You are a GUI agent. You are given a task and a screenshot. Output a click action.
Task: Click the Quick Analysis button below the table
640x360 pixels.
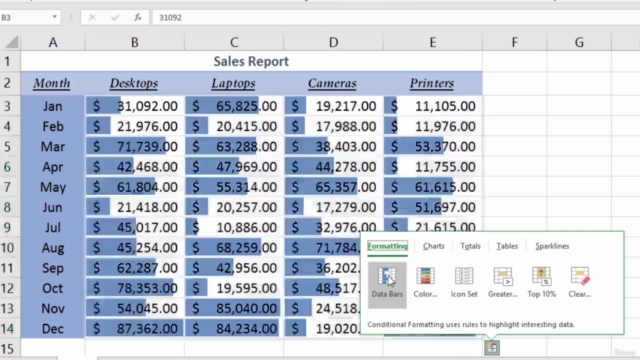tap(492, 348)
